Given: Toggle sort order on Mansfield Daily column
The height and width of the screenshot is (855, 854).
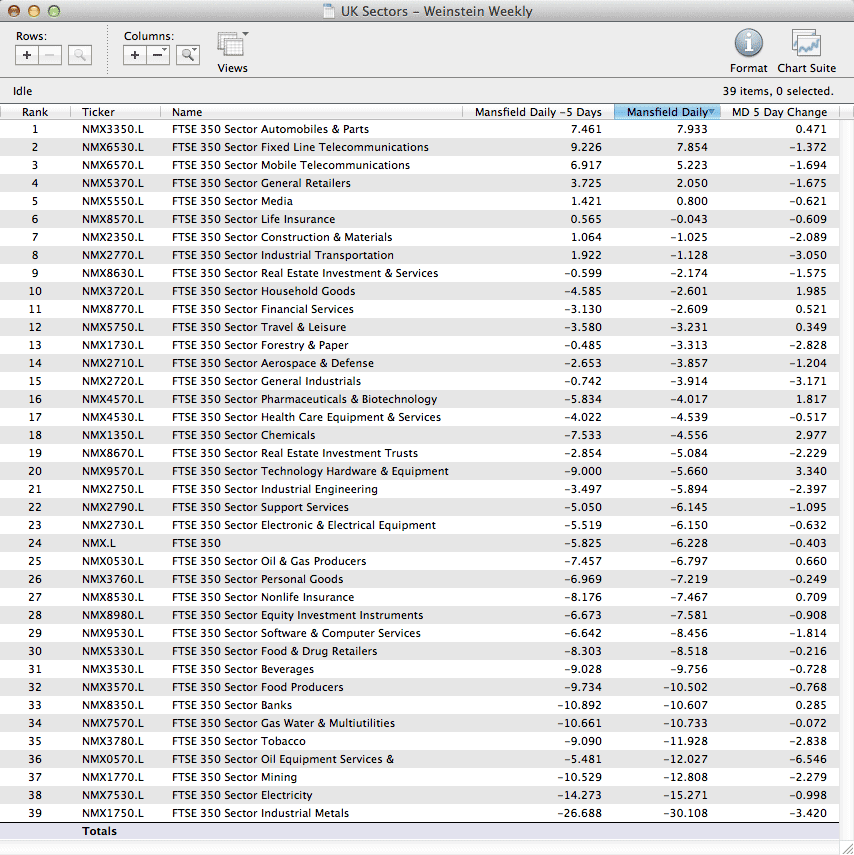Looking at the screenshot, I should (x=666, y=112).
